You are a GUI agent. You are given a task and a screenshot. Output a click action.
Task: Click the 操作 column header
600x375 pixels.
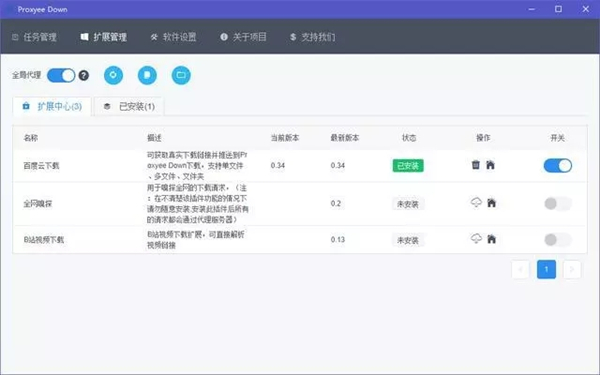pyautogui.click(x=483, y=138)
